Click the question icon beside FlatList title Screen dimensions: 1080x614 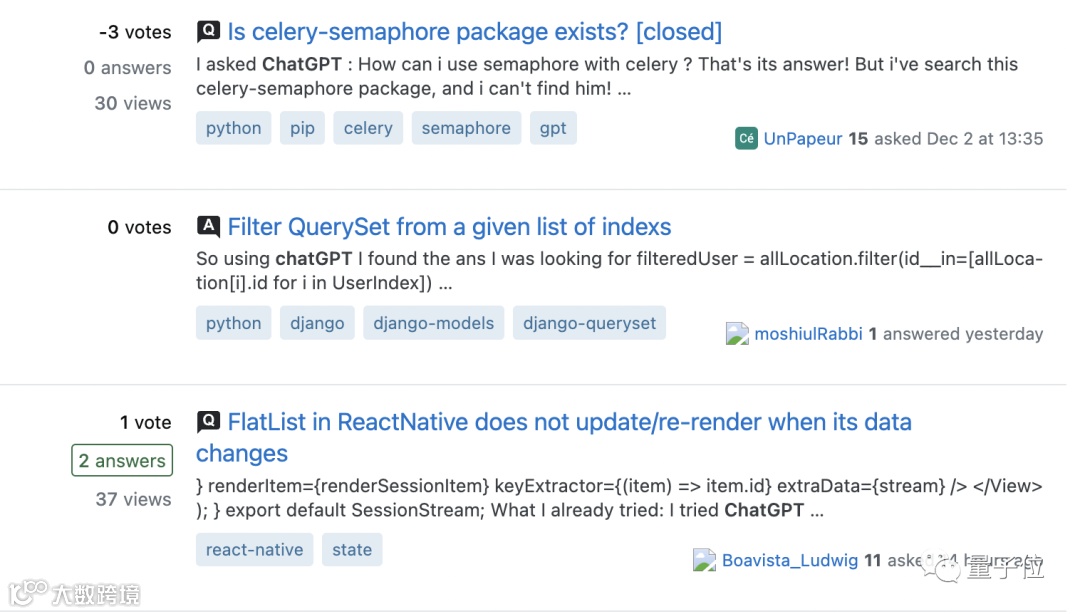click(x=208, y=421)
